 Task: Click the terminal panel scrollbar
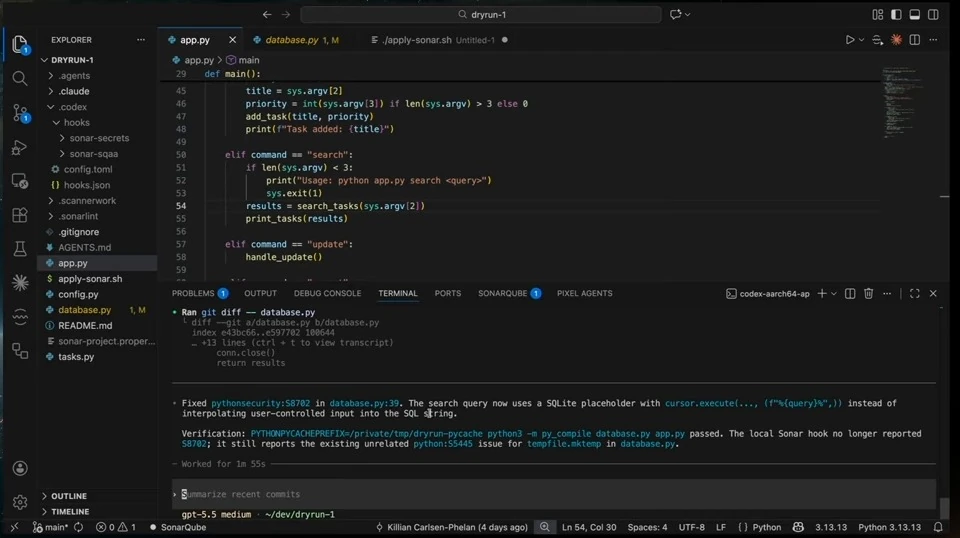pos(944,507)
